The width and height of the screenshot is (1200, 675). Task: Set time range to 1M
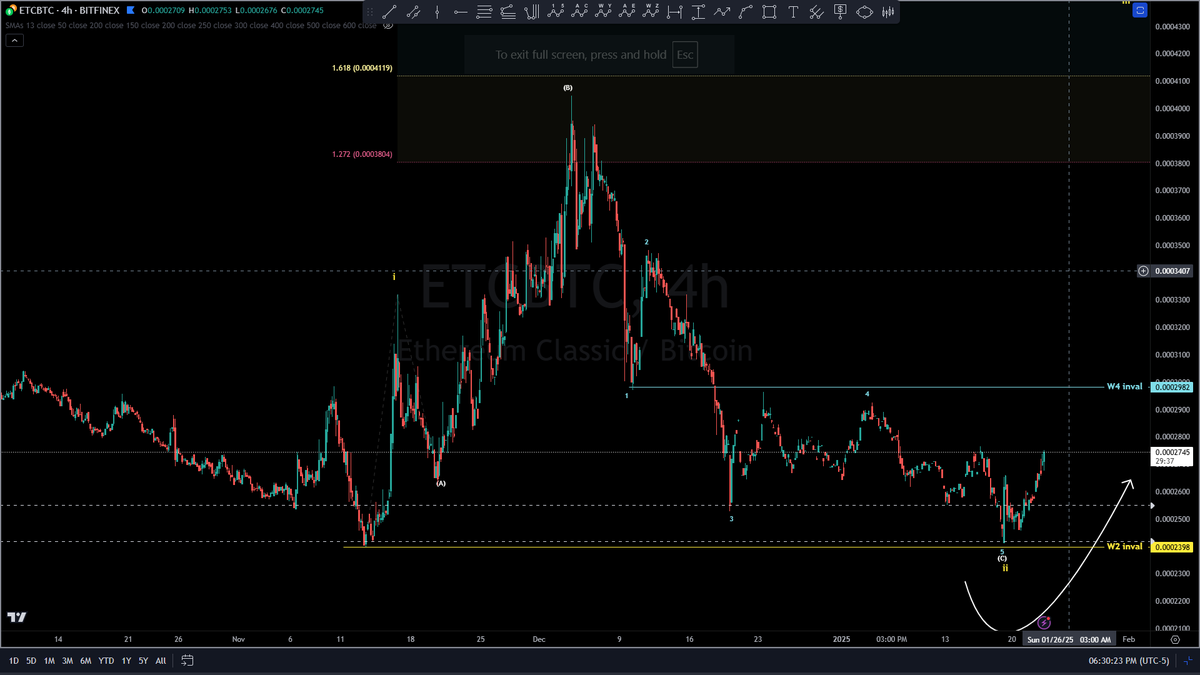(x=49, y=661)
